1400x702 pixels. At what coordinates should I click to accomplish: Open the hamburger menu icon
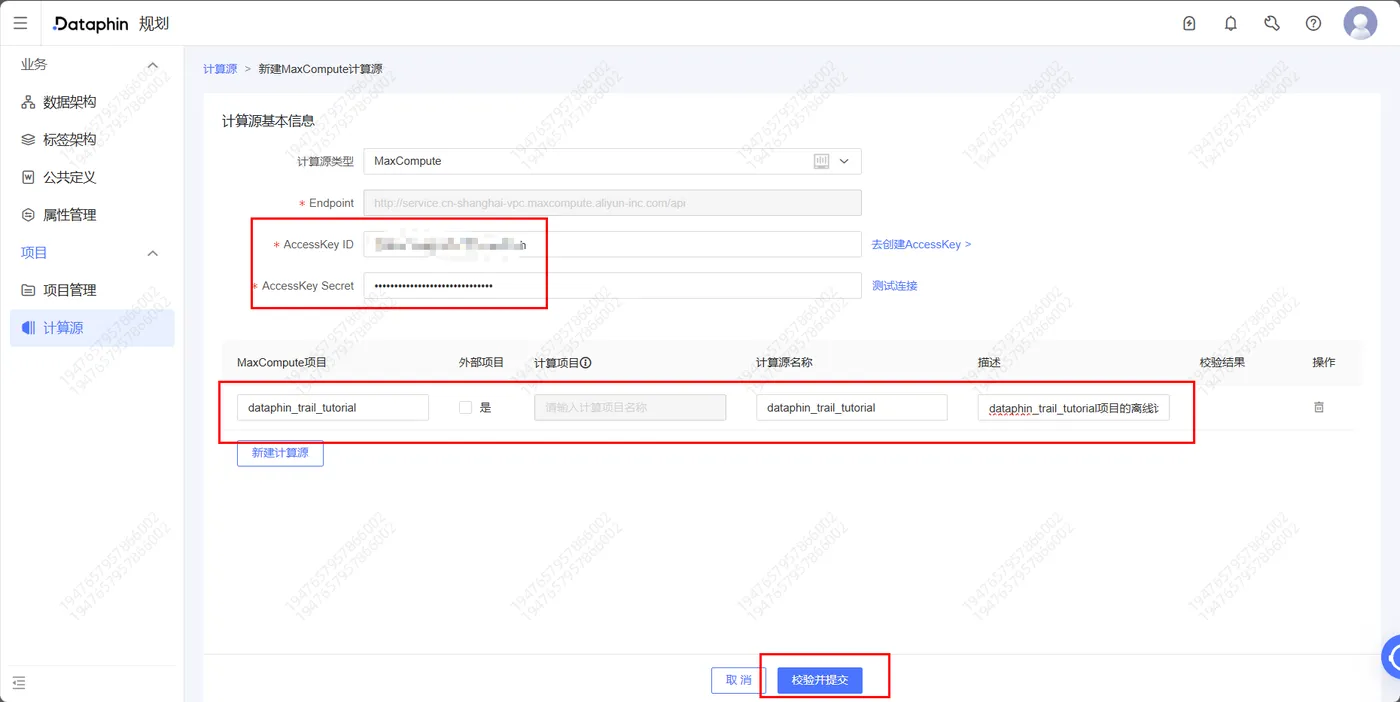point(20,23)
